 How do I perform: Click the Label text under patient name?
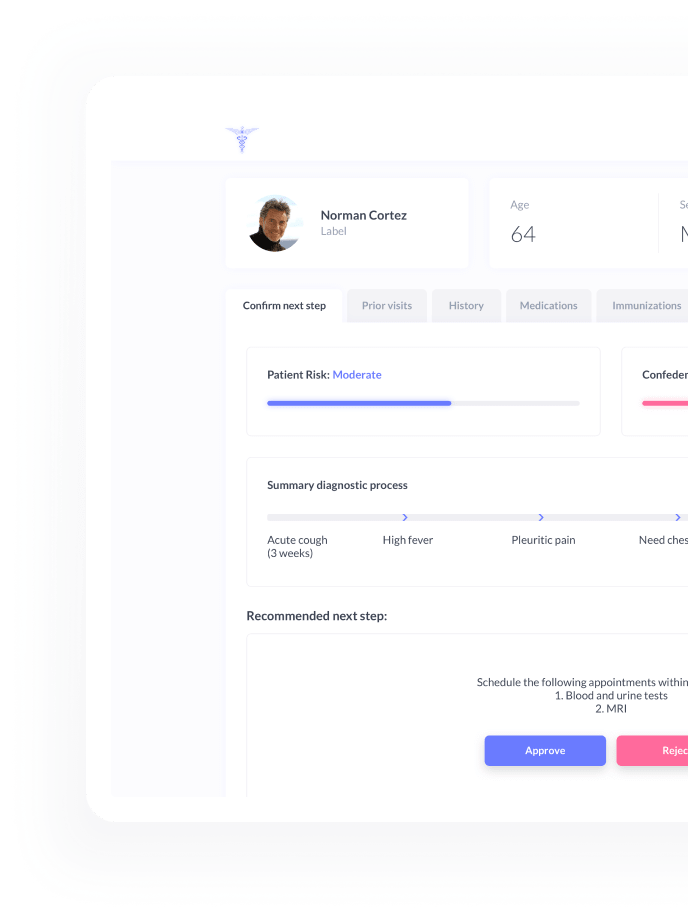[333, 231]
